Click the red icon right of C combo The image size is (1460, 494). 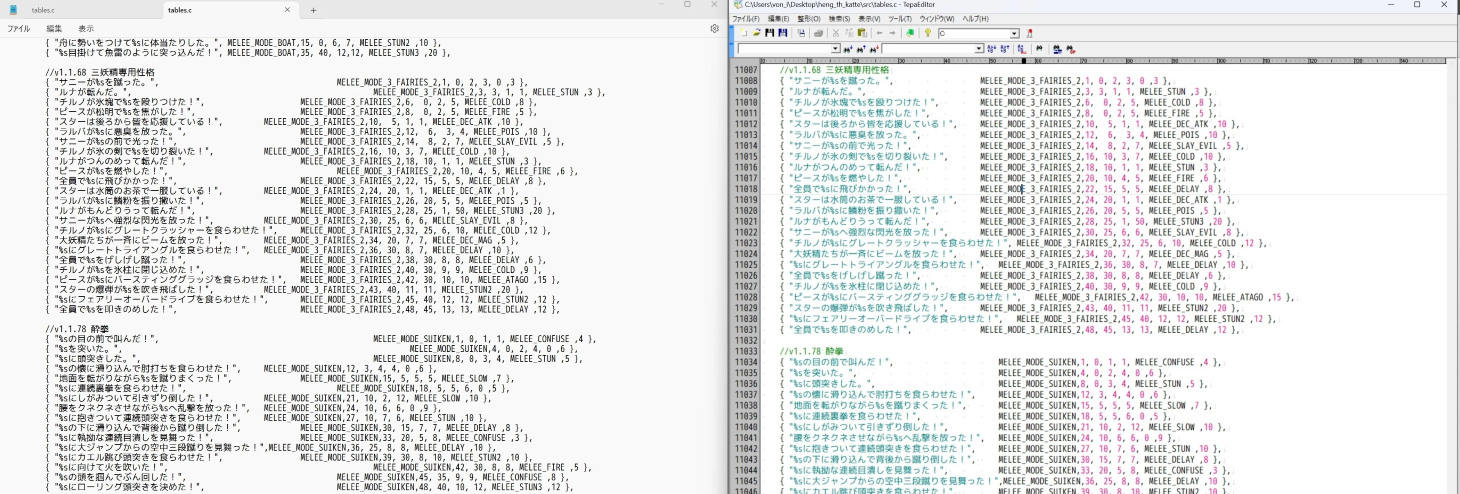tap(1029, 33)
